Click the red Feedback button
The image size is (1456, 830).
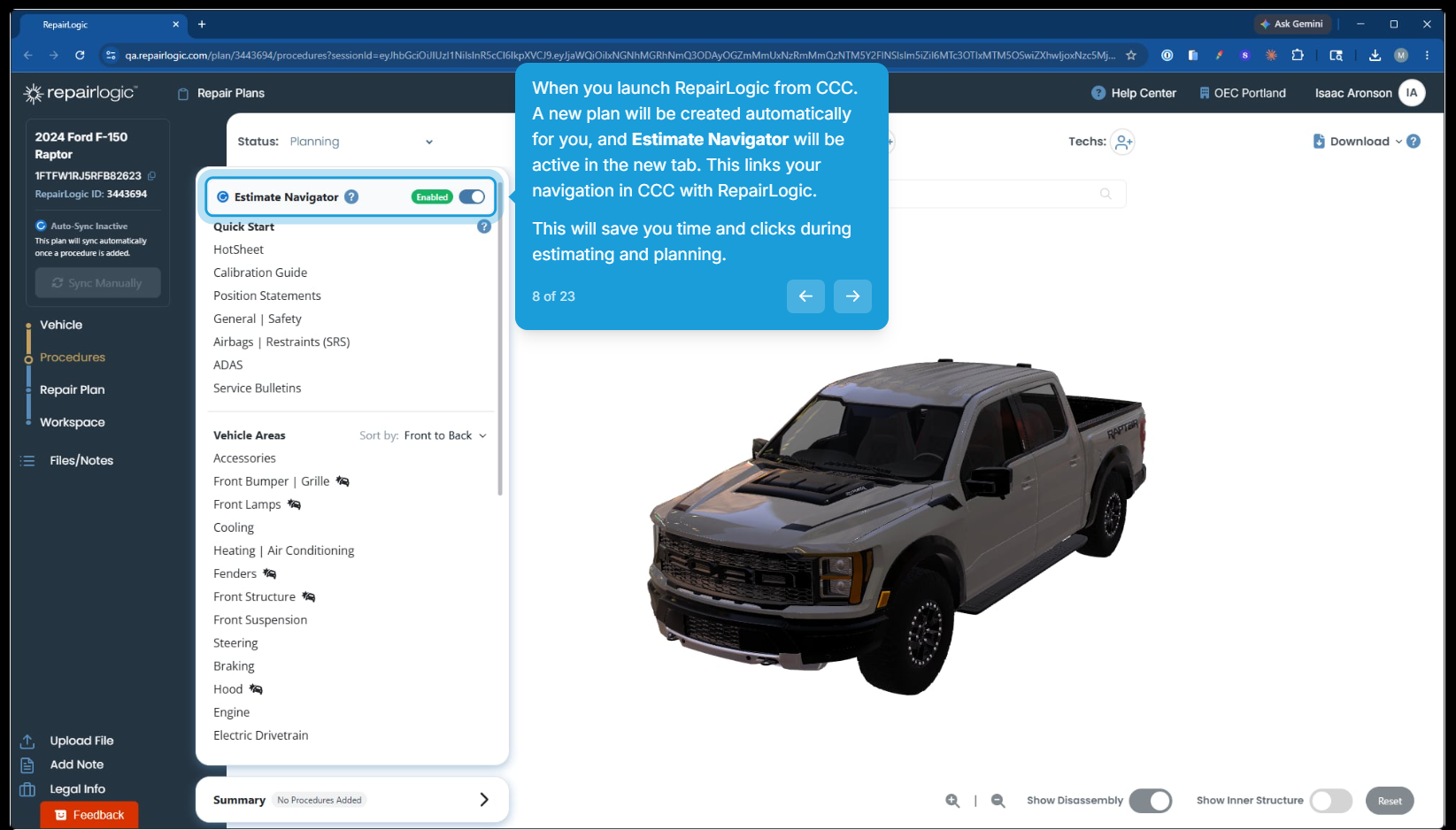pyautogui.click(x=89, y=815)
